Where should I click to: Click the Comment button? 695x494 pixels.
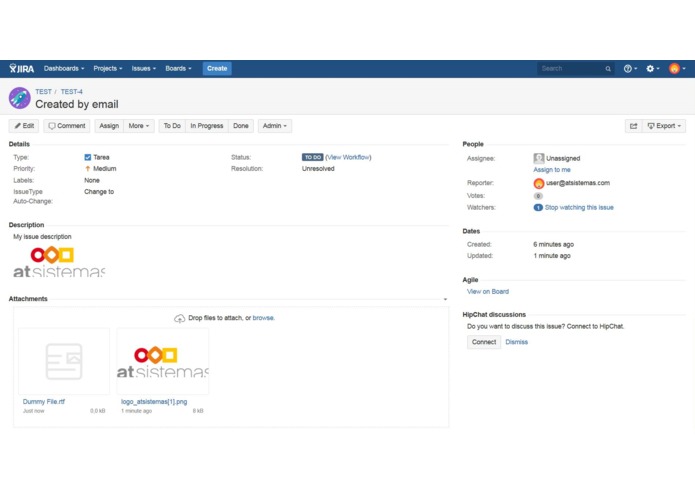click(66, 126)
